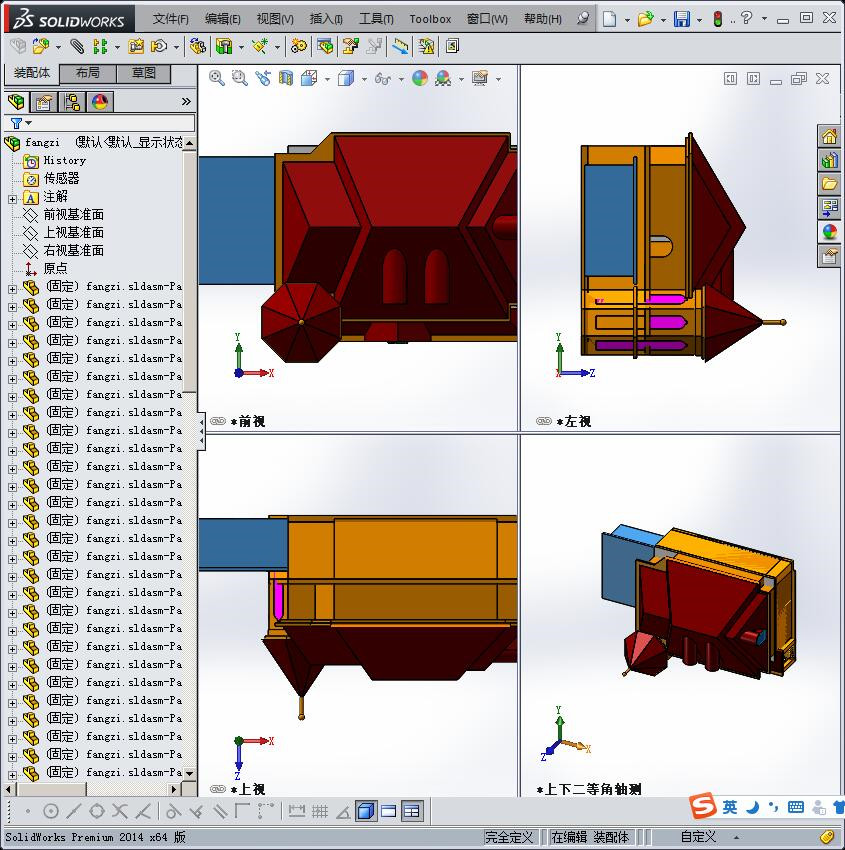Toggle the link icon beside *左视
The width and height of the screenshot is (845, 850).
point(544,421)
